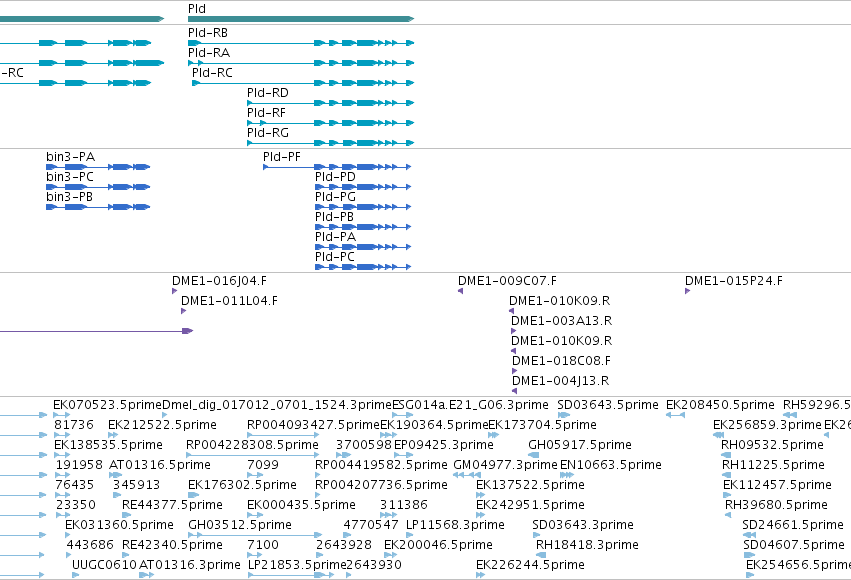Viewport: 851px width, 580px height.
Task: Click the Pld-PF protein glyph line
Action: (337, 167)
